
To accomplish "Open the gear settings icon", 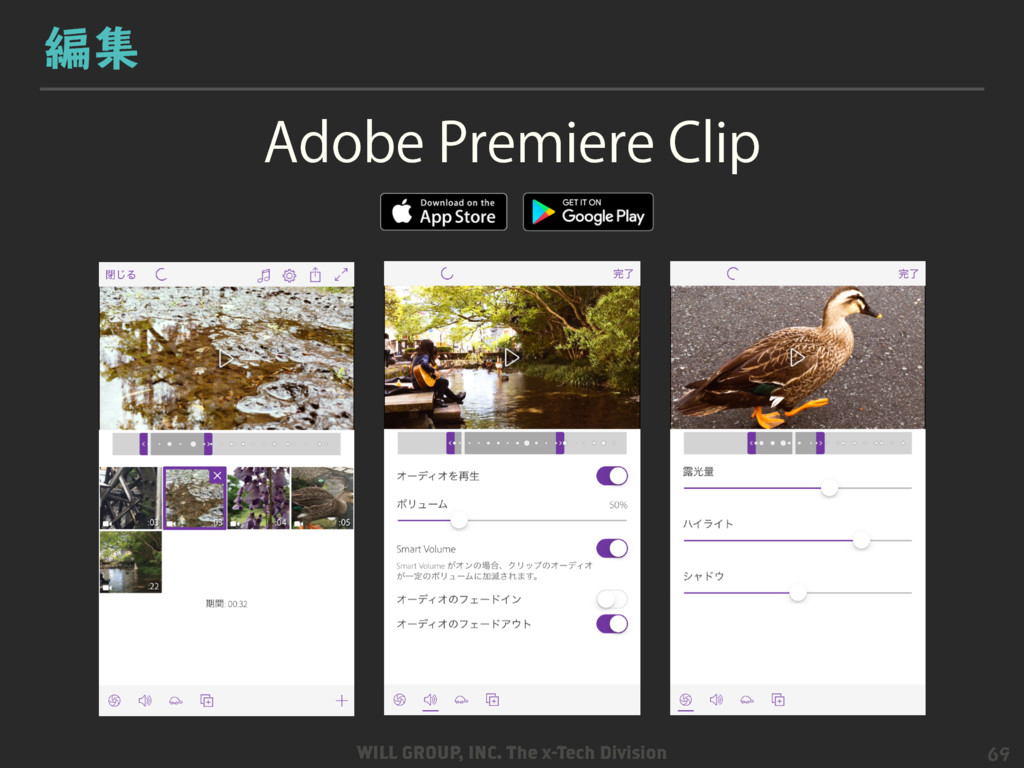I will [289, 276].
